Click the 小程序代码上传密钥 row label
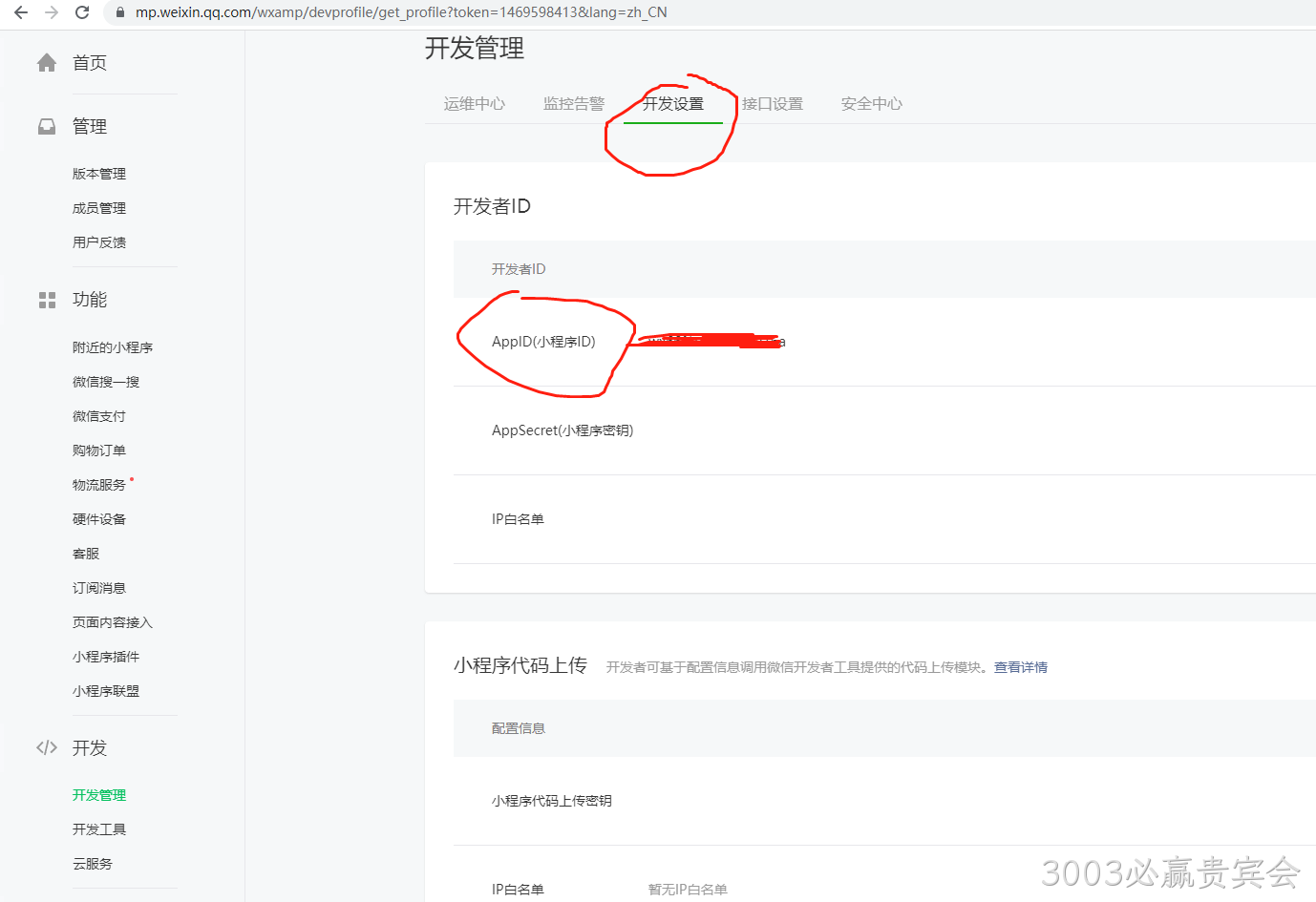 (x=552, y=801)
